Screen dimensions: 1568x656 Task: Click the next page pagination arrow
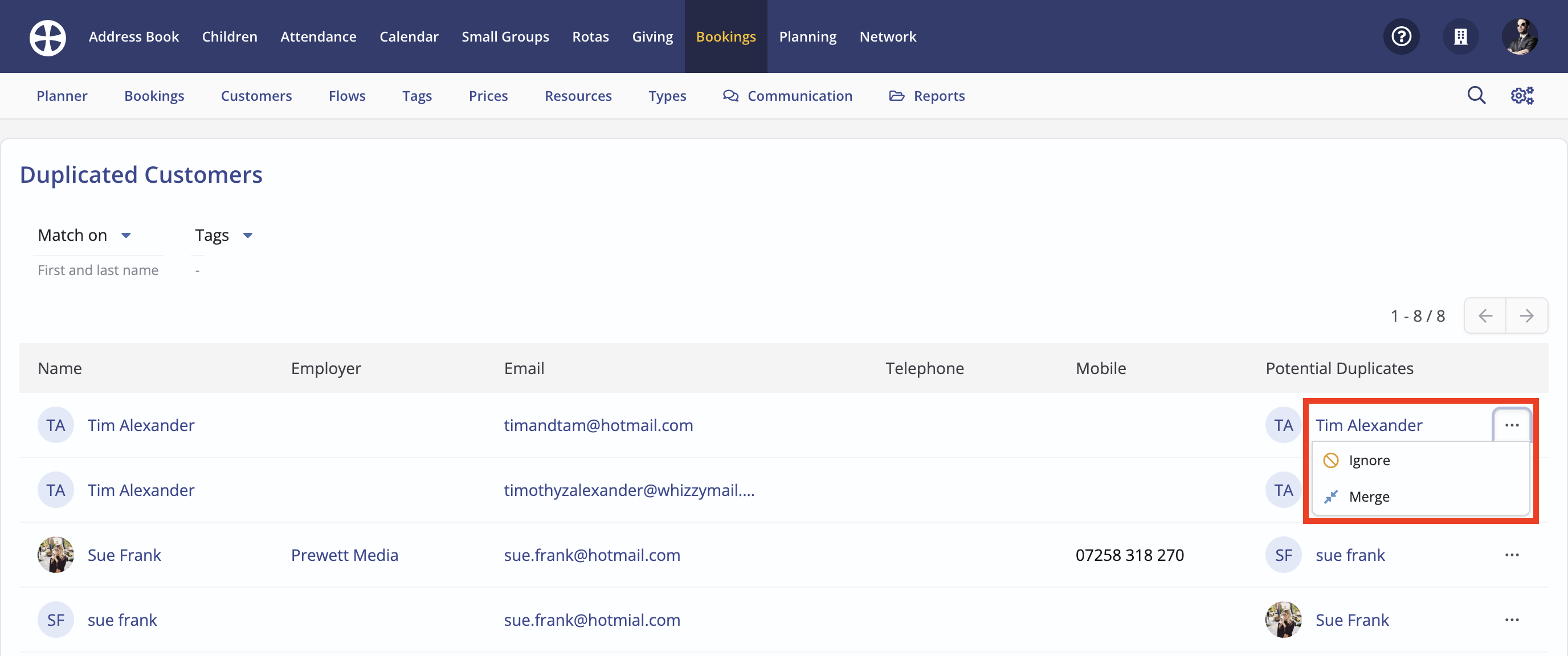pyautogui.click(x=1527, y=316)
